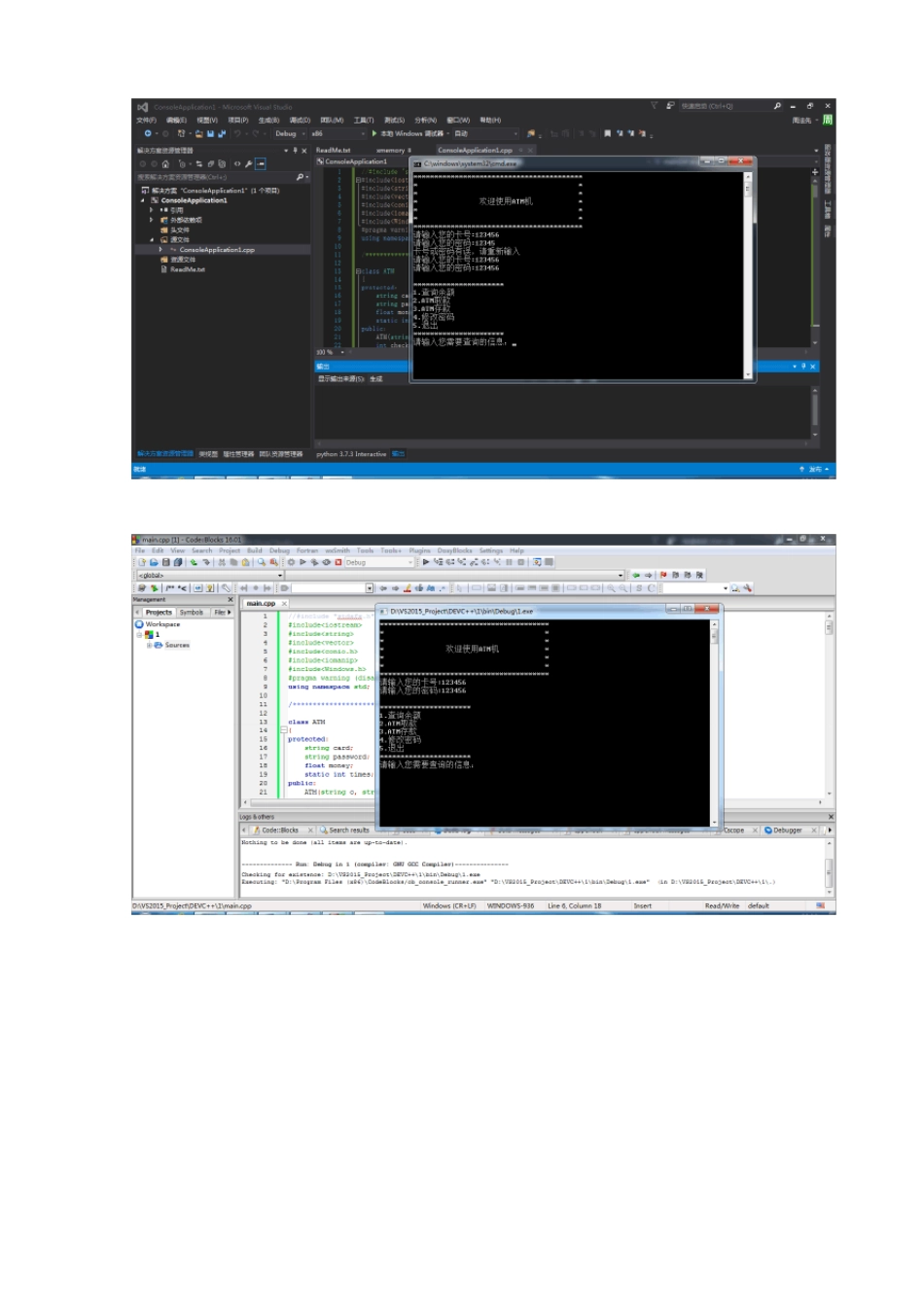Viewport: 924px width, 1307px height.
Task: Open File menu in Code::Blocks
Action: (140, 550)
